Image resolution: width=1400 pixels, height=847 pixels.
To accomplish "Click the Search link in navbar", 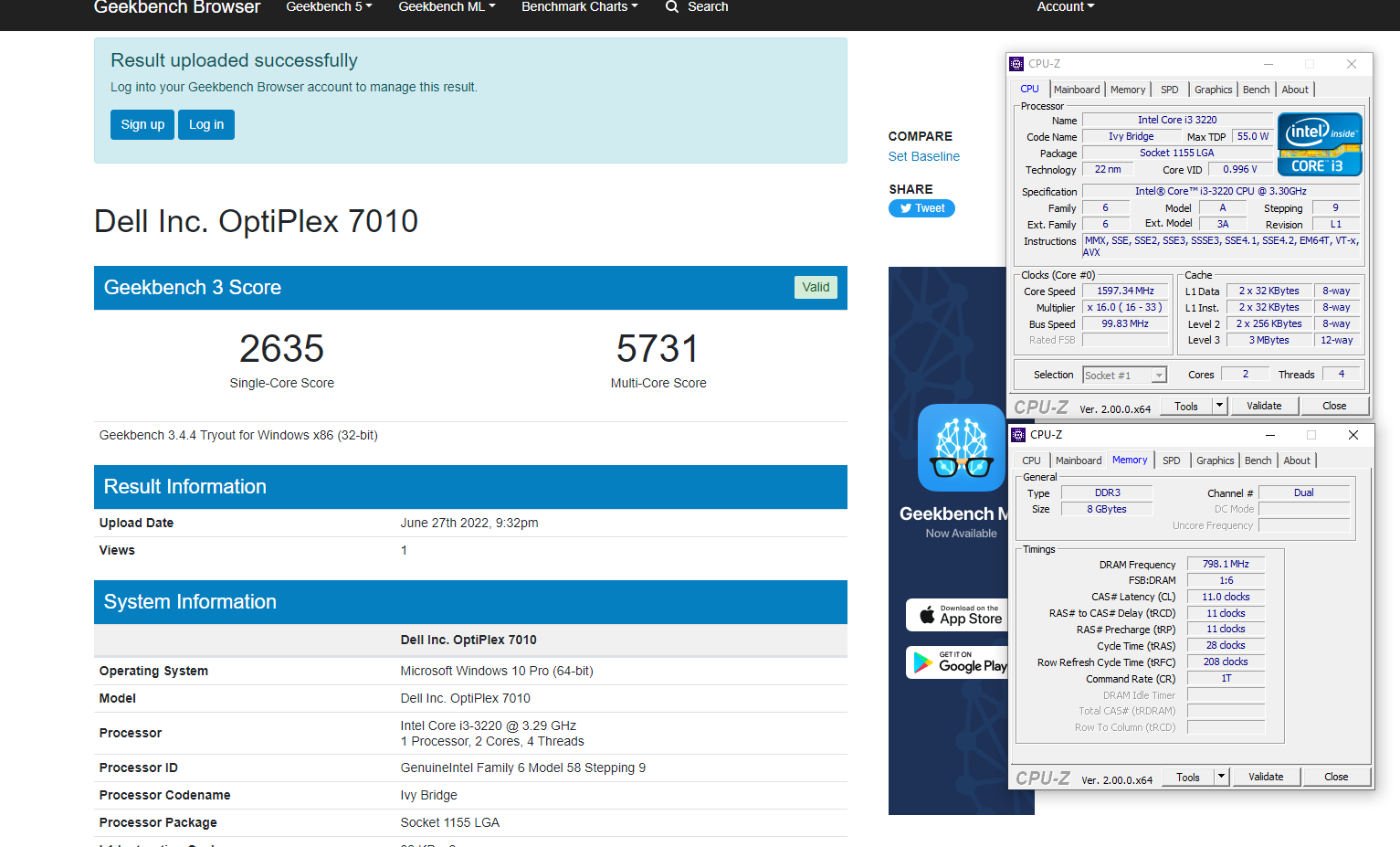I will pyautogui.click(x=708, y=6).
